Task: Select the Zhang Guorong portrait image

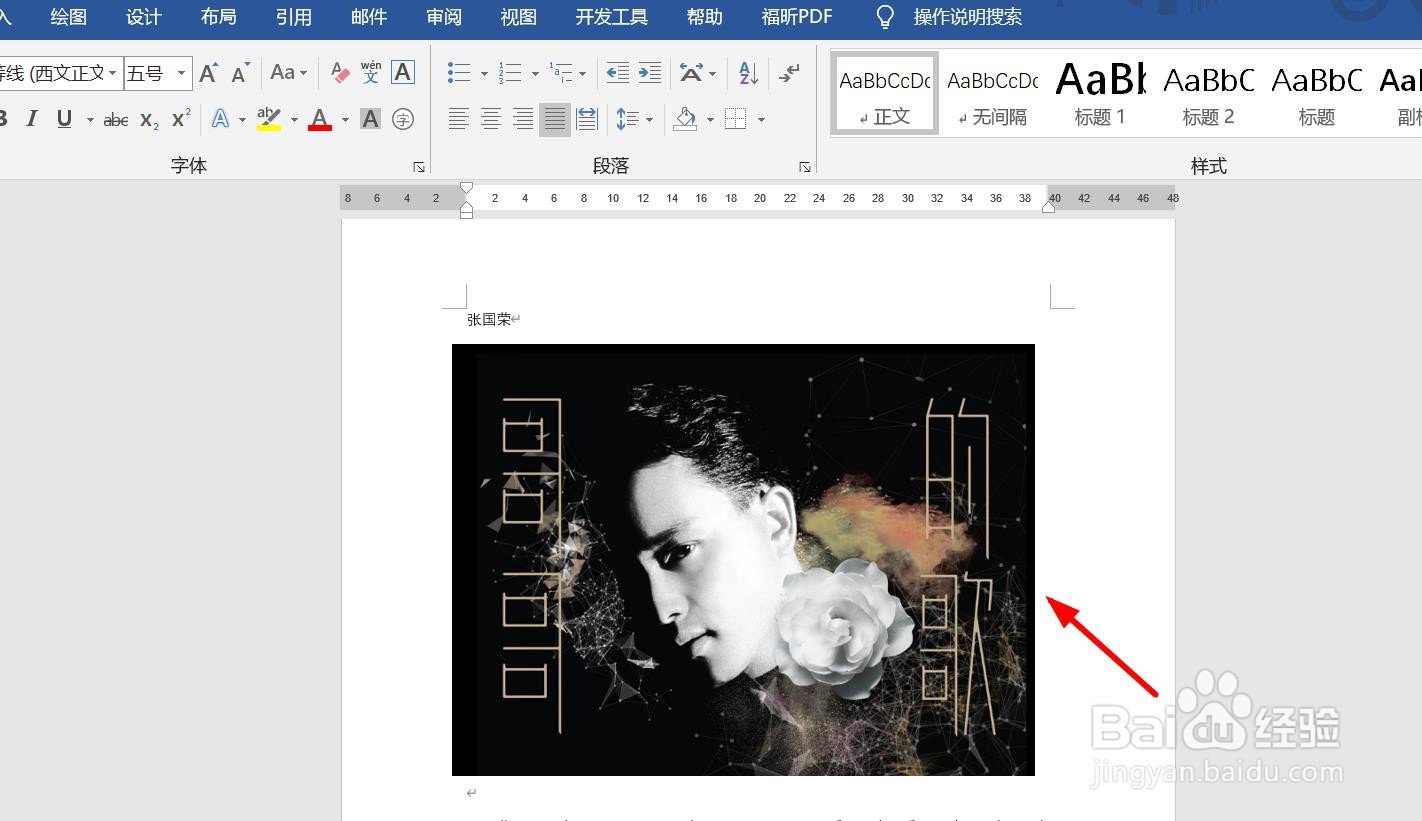Action: (x=743, y=560)
